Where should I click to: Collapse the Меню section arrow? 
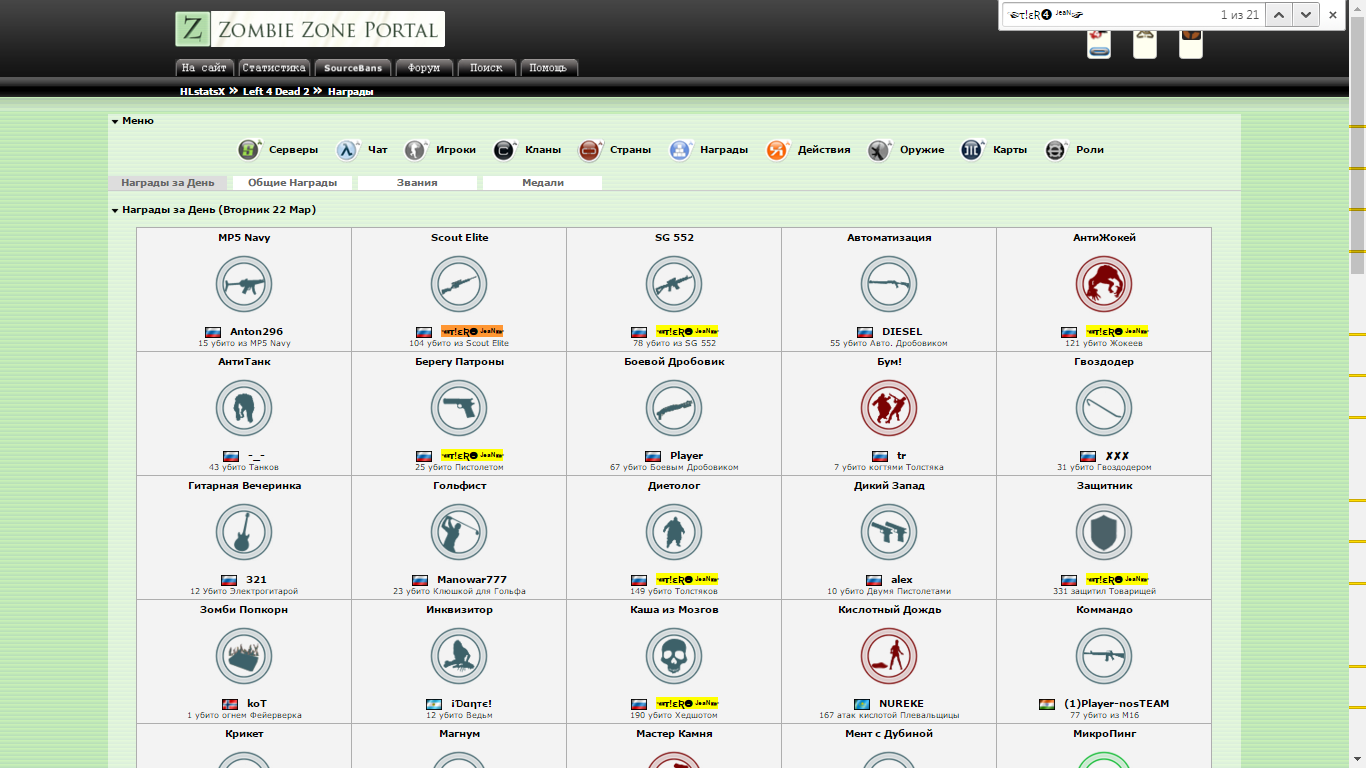[x=115, y=121]
